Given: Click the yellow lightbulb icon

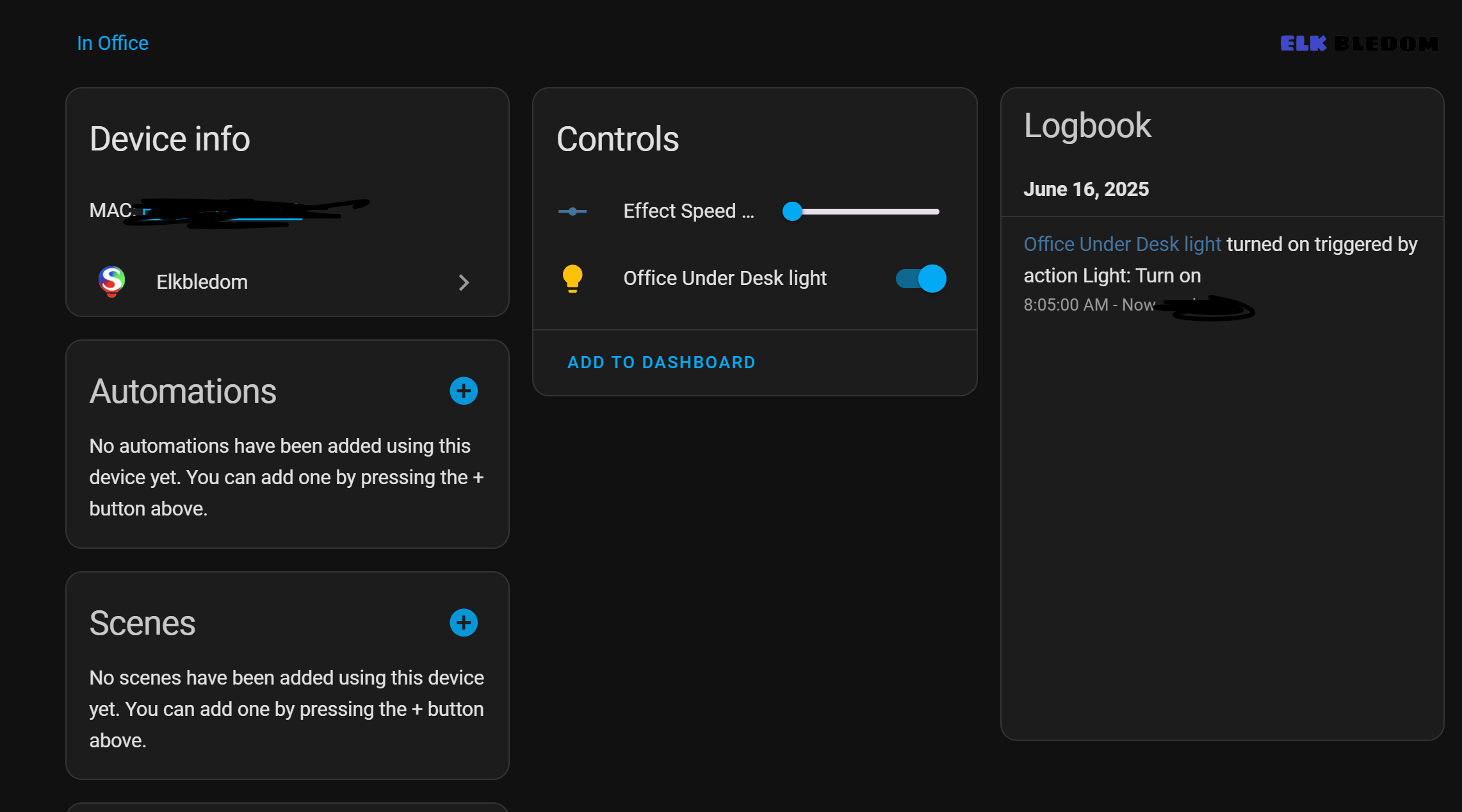Looking at the screenshot, I should (x=572, y=279).
